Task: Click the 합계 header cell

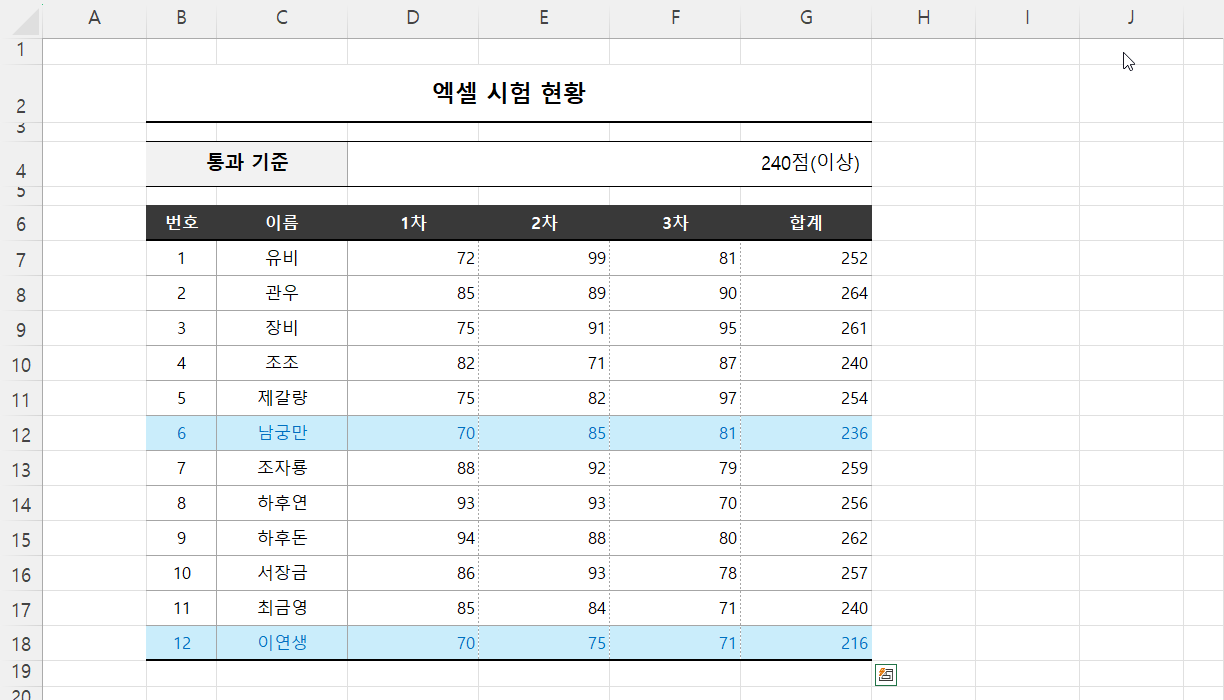Action: (x=806, y=223)
